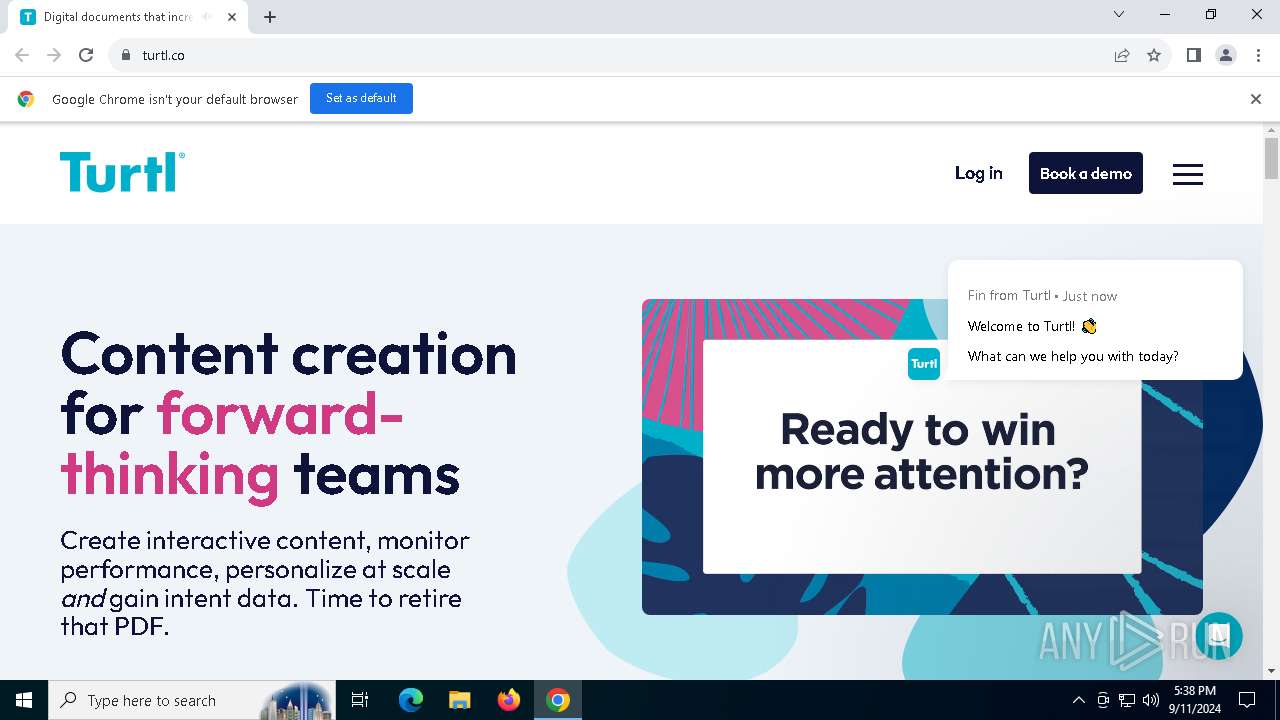Click the page vertical scrollbar thumb
This screenshot has height=720, width=1280.
1271,158
